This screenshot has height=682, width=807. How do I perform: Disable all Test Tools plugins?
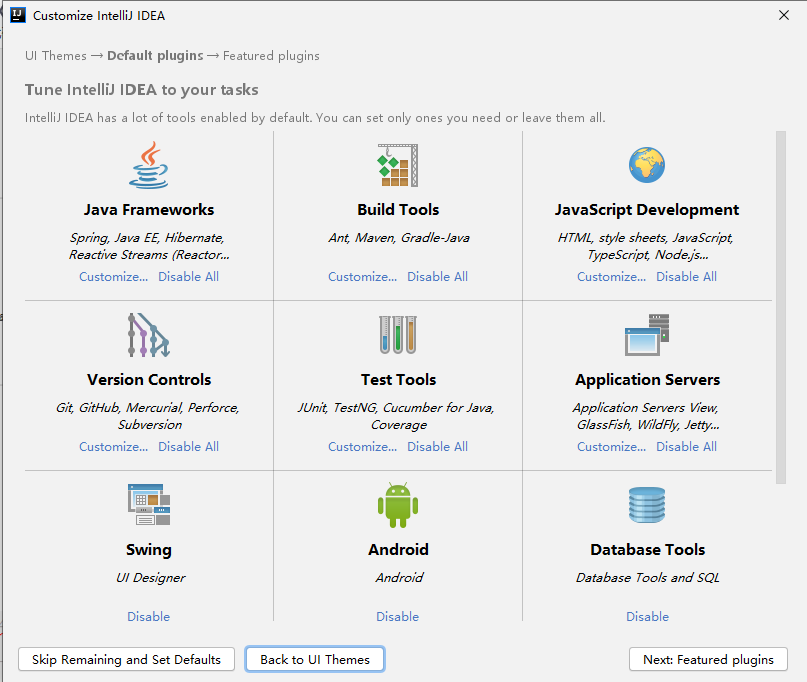(x=437, y=447)
